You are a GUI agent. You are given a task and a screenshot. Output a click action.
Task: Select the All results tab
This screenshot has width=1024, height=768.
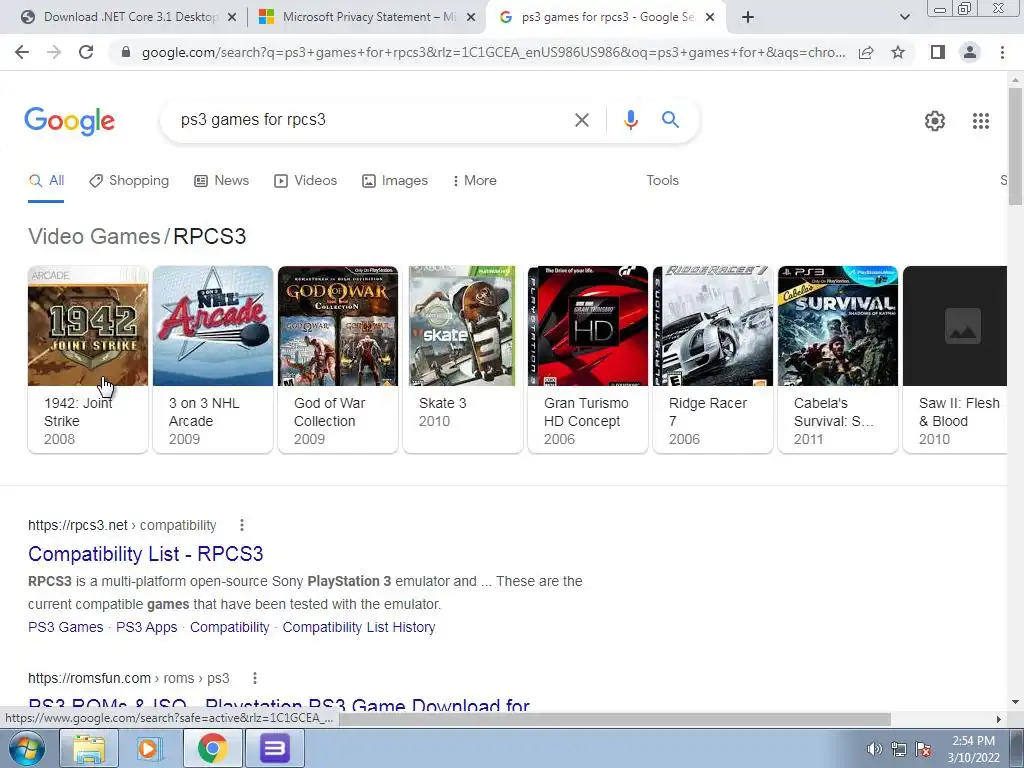coord(46,181)
